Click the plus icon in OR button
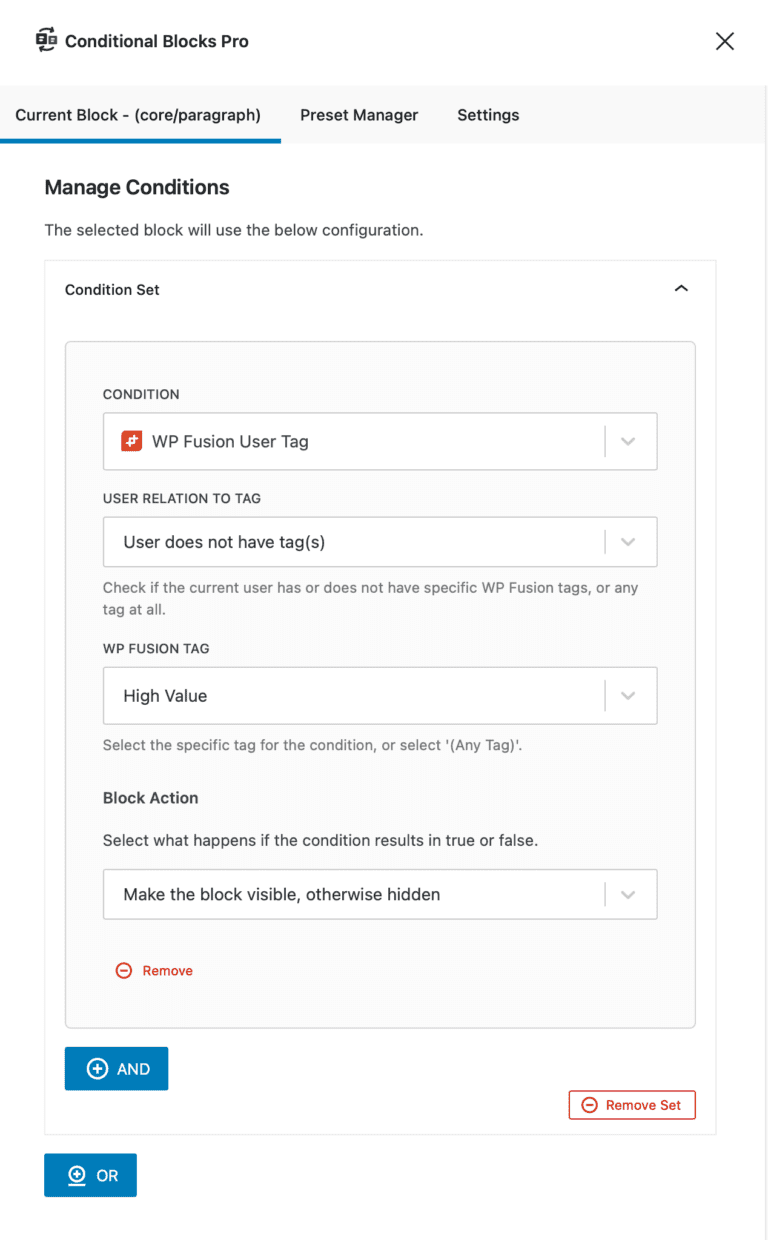 77,1176
